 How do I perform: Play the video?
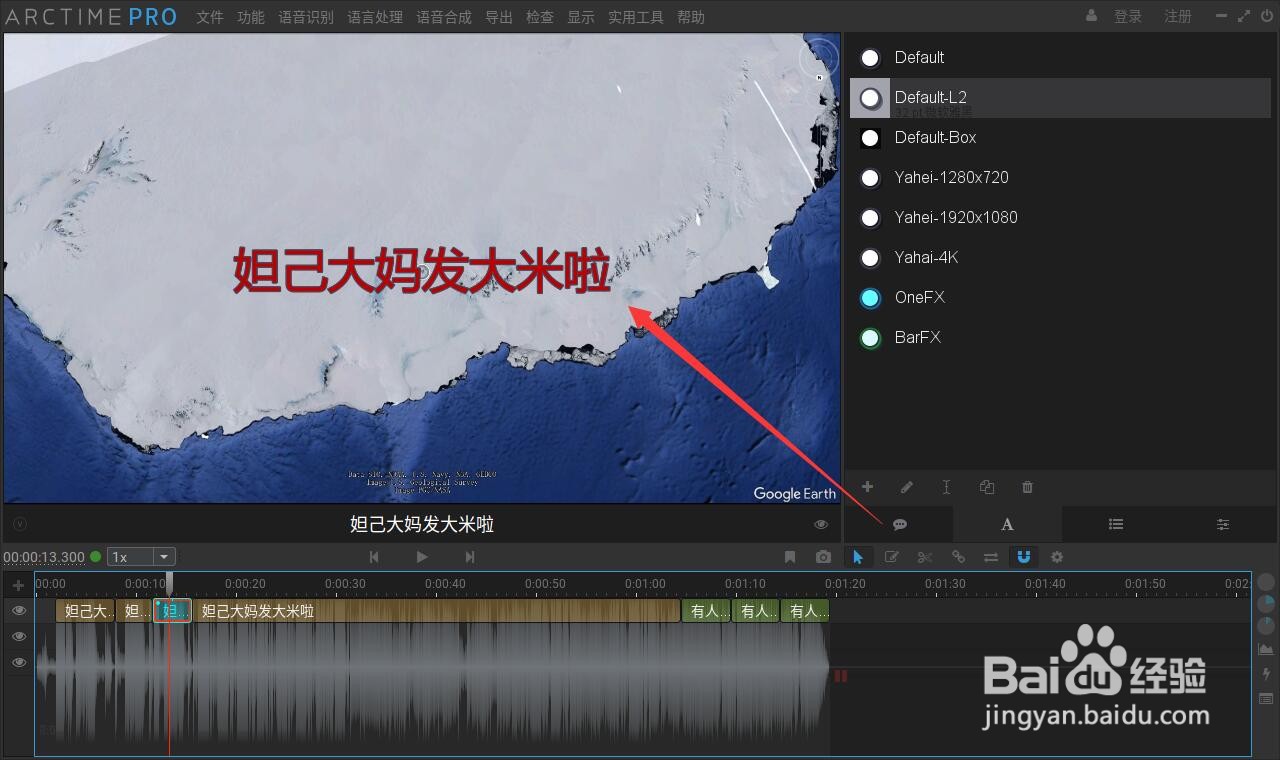pos(422,557)
